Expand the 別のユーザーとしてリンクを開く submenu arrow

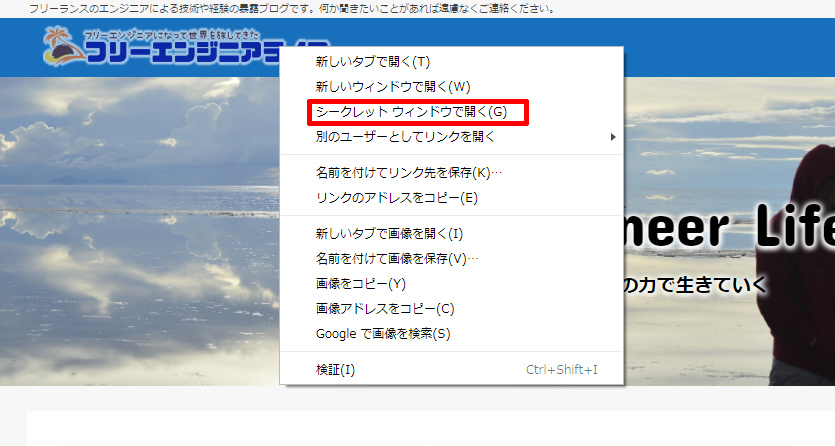click(x=612, y=137)
